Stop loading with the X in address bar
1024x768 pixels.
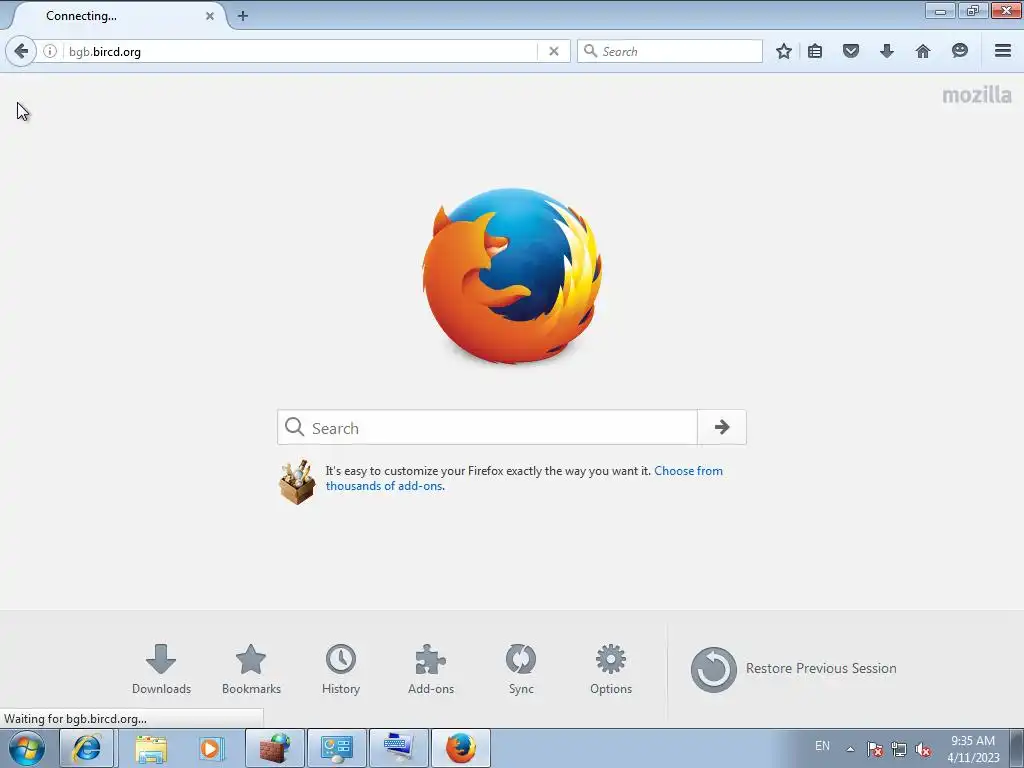(x=554, y=51)
